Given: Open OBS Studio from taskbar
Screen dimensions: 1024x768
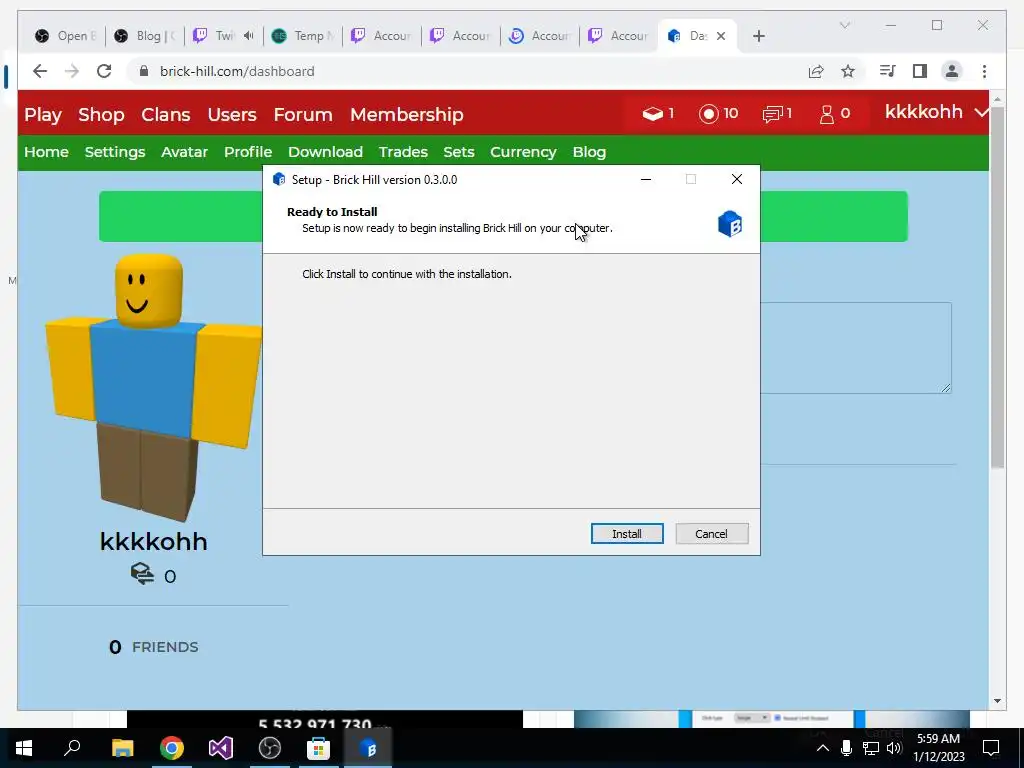Looking at the screenshot, I should [270, 748].
